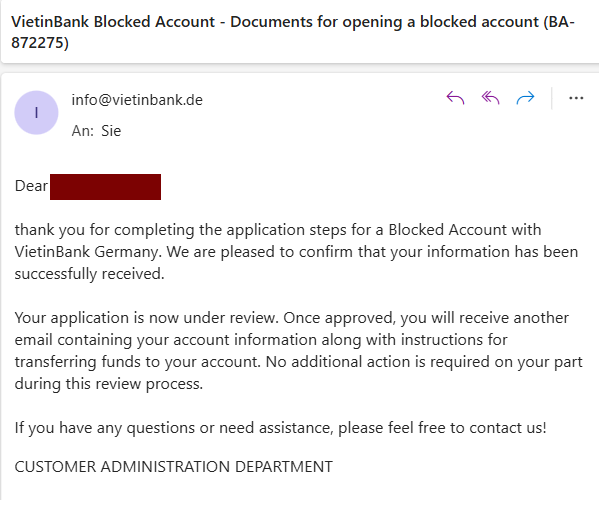The width and height of the screenshot is (599, 505).
Task: Open the three-dot more actions menu
Action: [x=576, y=99]
